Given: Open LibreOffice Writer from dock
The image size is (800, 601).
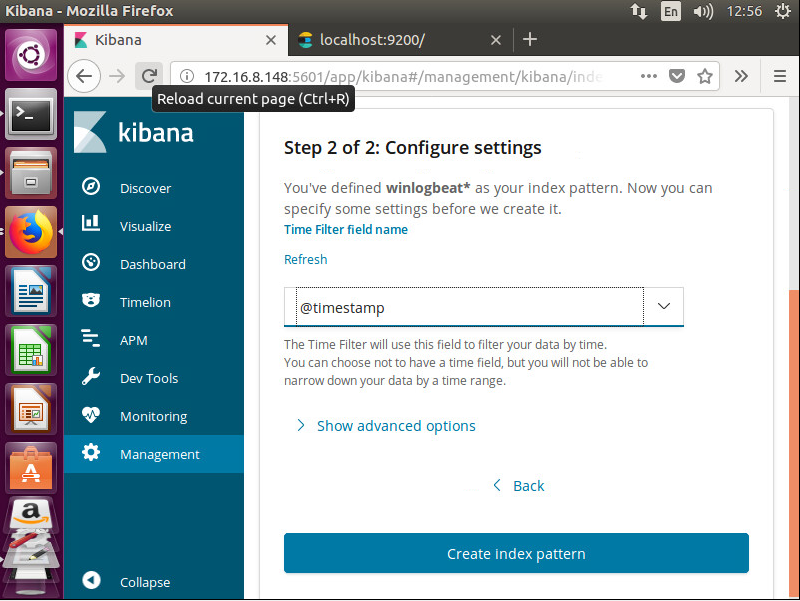Looking at the screenshot, I should click(x=31, y=292).
